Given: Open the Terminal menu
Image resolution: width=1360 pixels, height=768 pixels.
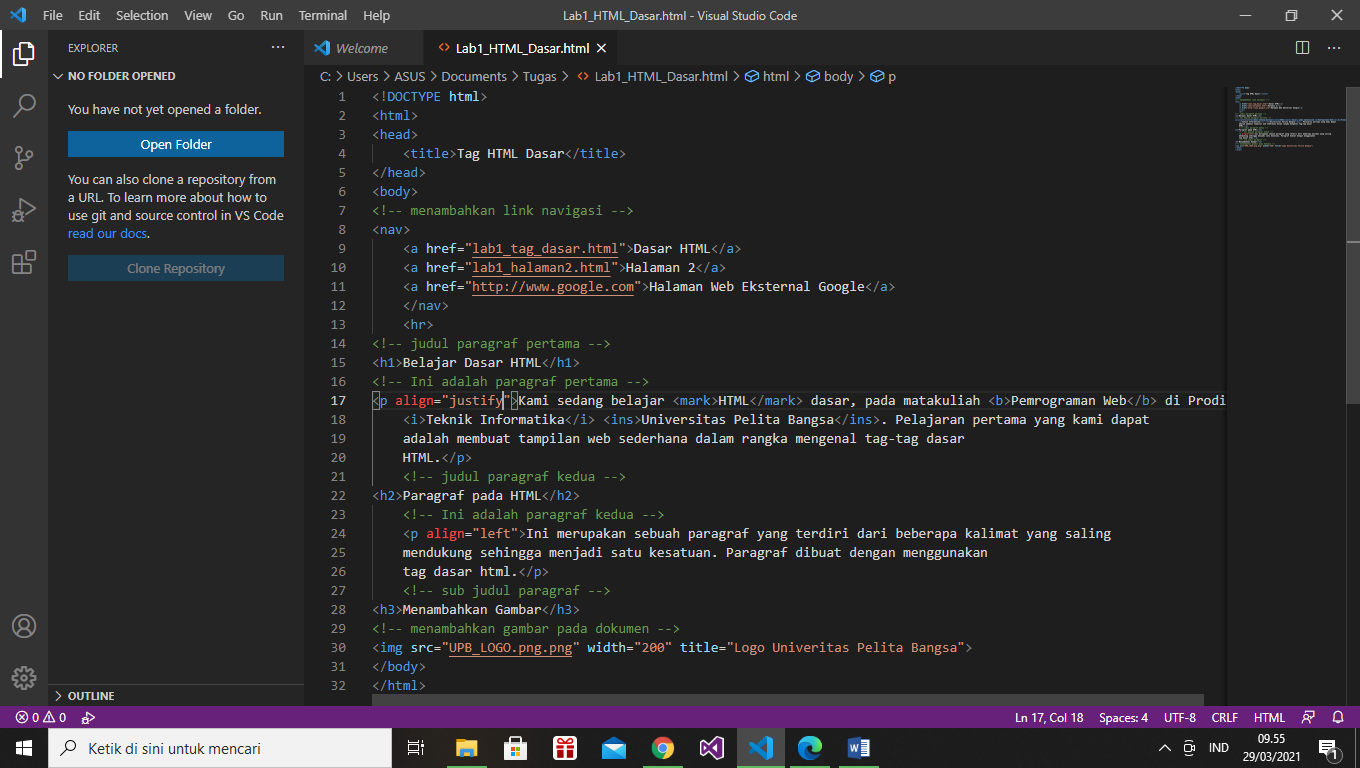Looking at the screenshot, I should pyautogui.click(x=322, y=15).
